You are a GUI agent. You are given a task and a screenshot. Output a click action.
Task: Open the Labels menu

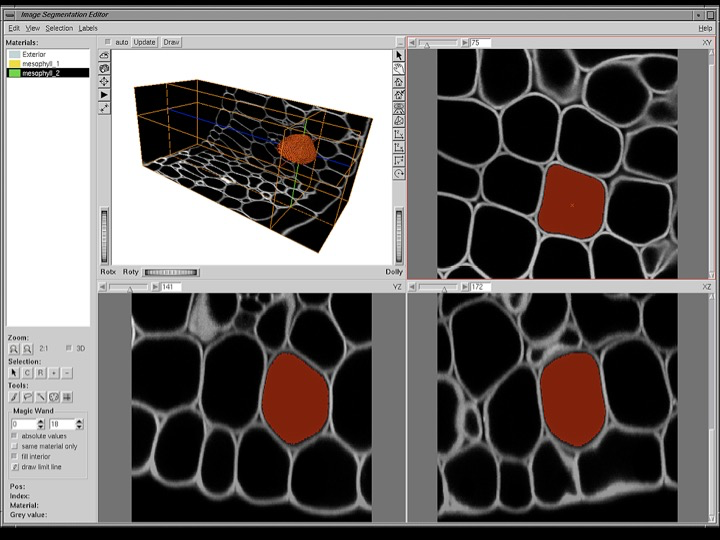click(88, 28)
